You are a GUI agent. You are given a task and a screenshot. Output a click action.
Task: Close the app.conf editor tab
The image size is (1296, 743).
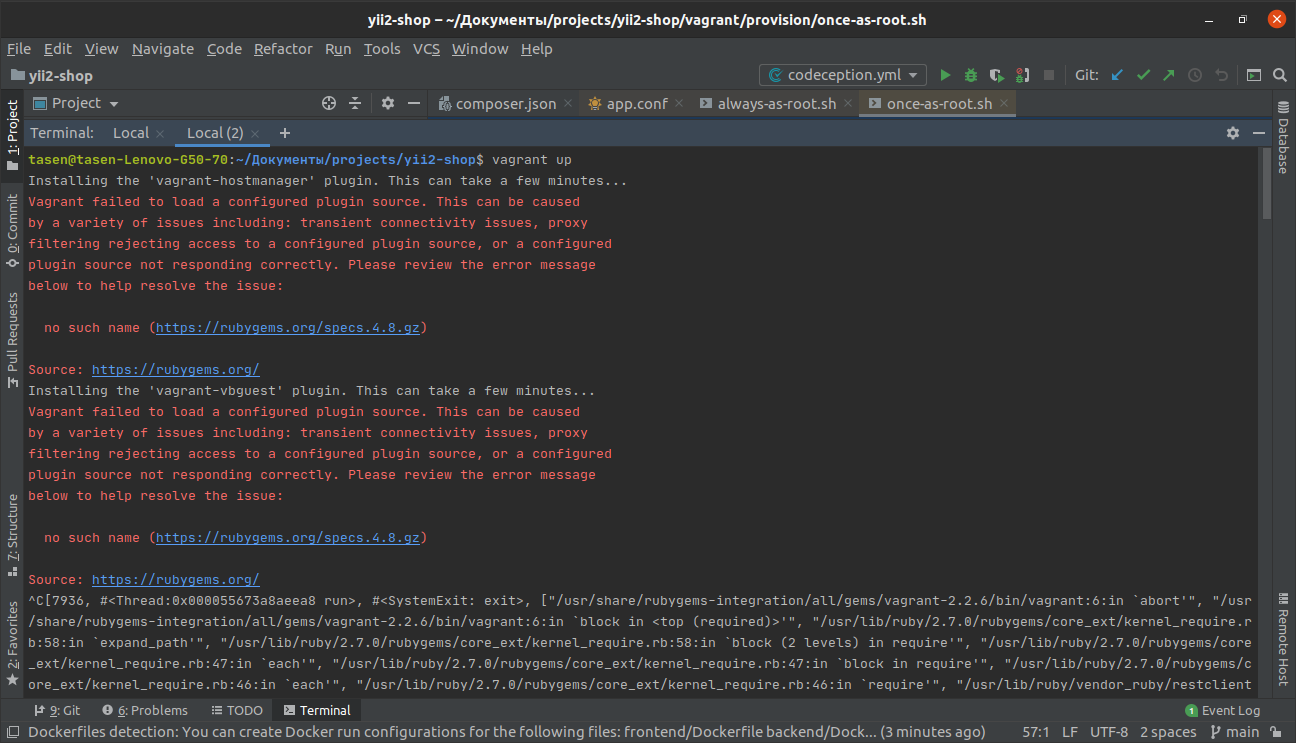pyautogui.click(x=678, y=103)
